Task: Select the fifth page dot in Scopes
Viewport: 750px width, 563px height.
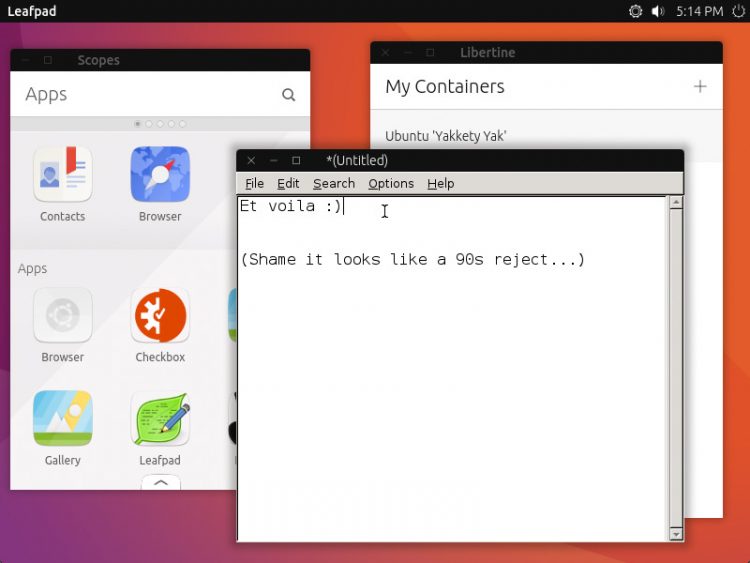Action: point(182,124)
